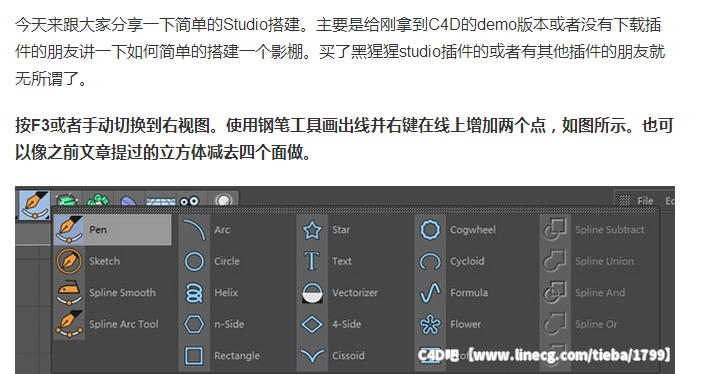Add a Star spline icon
The height and width of the screenshot is (374, 704).
(x=312, y=229)
